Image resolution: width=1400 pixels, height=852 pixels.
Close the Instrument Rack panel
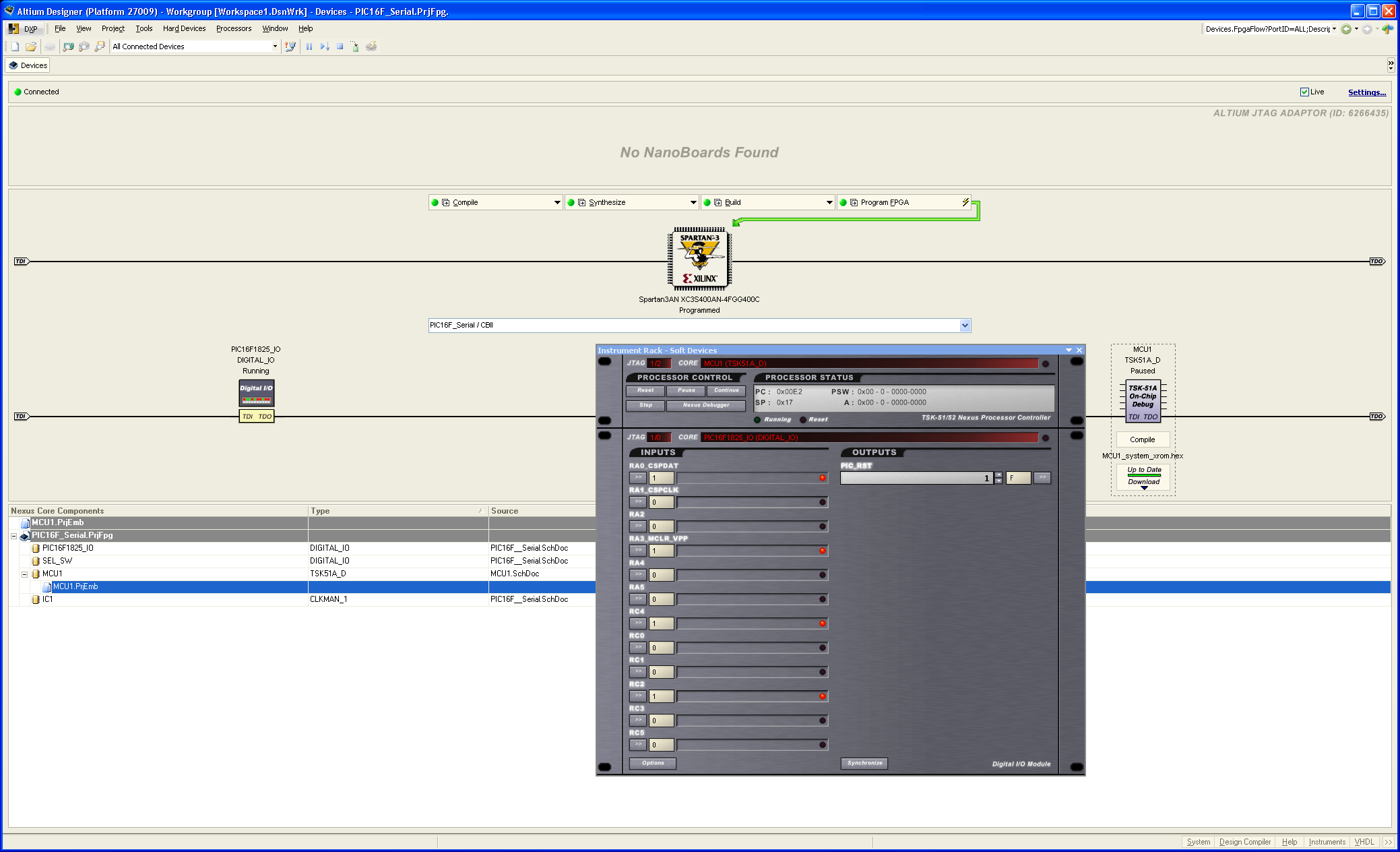1079,351
